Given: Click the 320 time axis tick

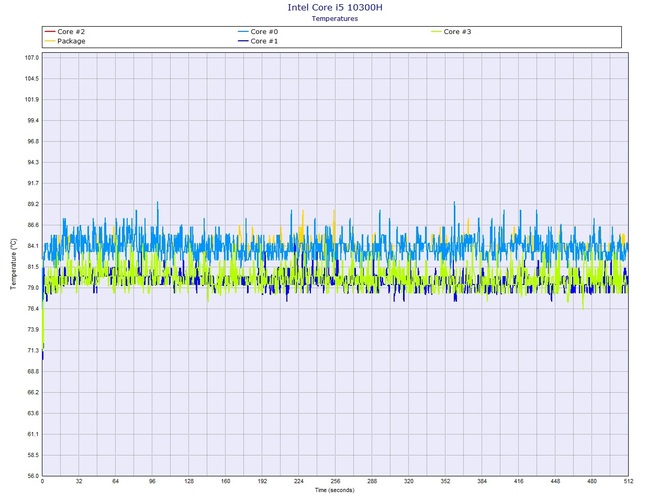Looking at the screenshot, I should pyautogui.click(x=409, y=481).
